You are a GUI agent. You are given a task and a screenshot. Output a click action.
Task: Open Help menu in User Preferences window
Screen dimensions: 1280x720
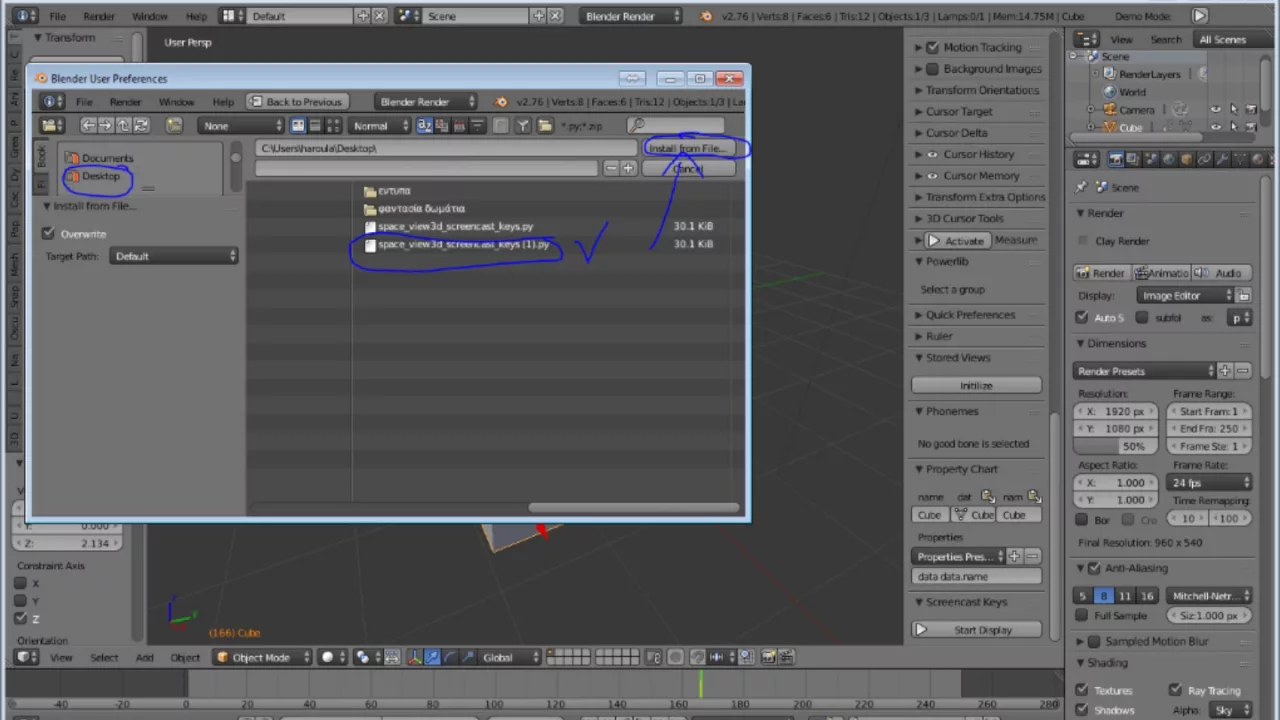(x=223, y=101)
